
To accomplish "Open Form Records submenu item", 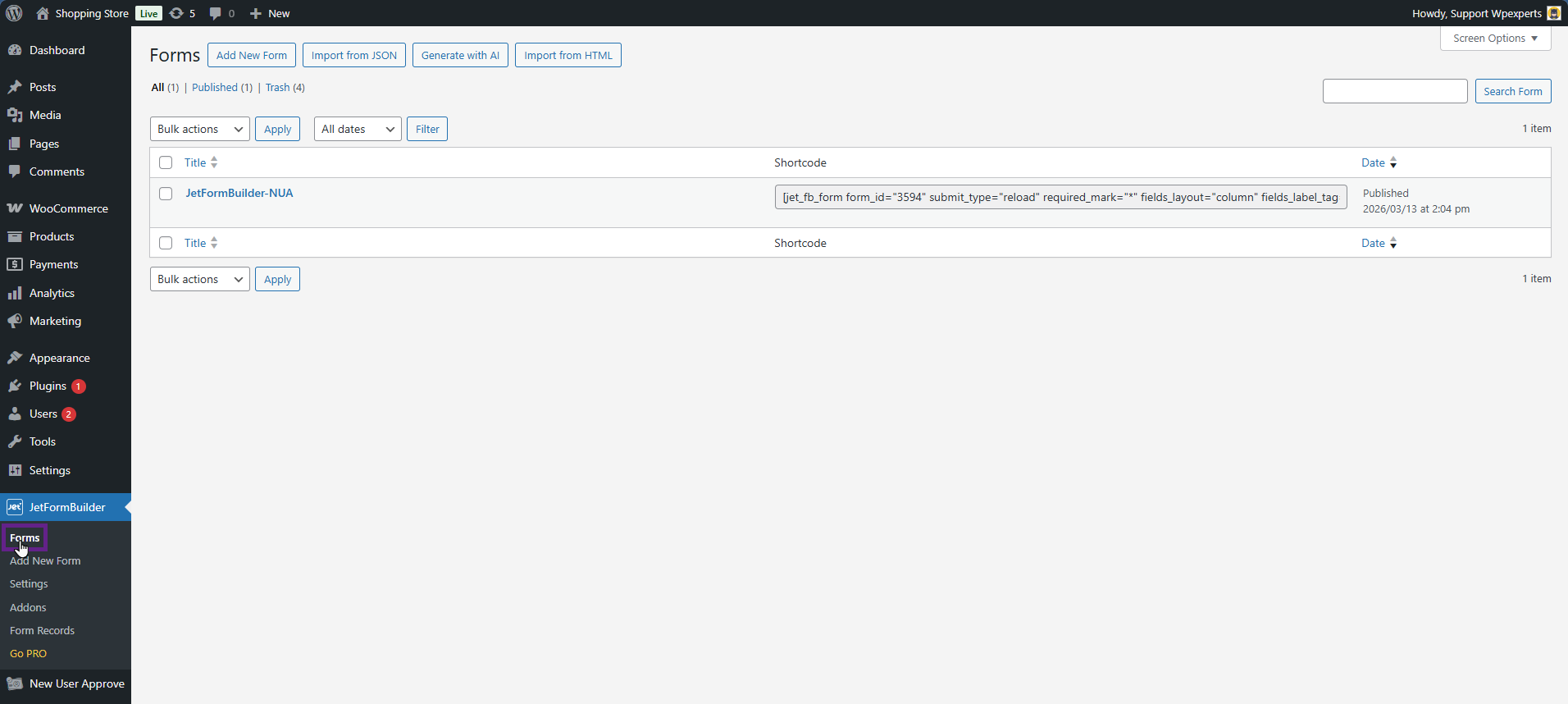I will (x=42, y=630).
